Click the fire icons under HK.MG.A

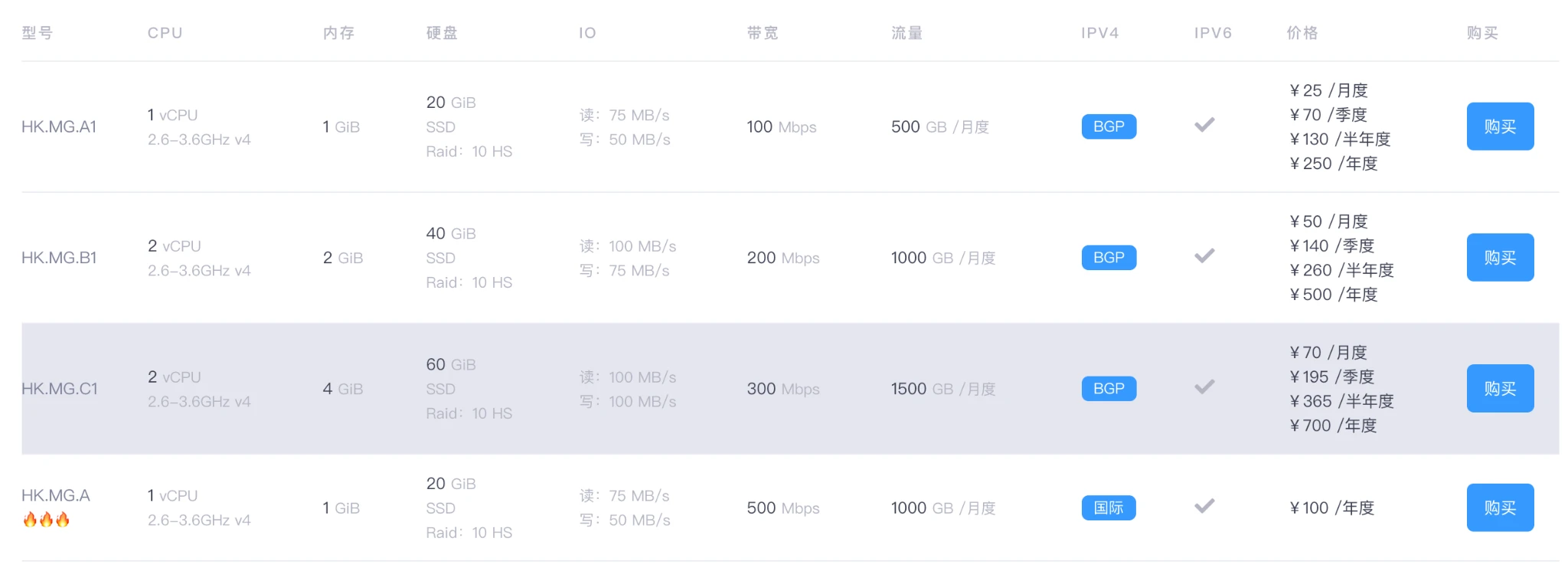46,520
